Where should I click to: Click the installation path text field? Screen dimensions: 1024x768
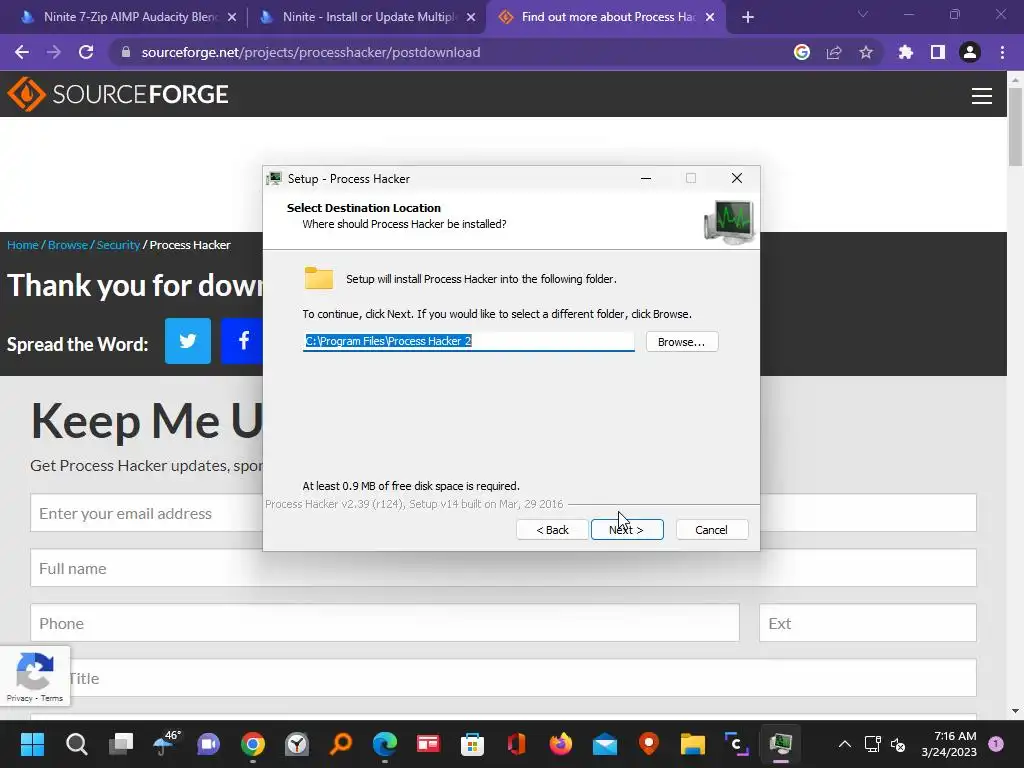tap(468, 341)
